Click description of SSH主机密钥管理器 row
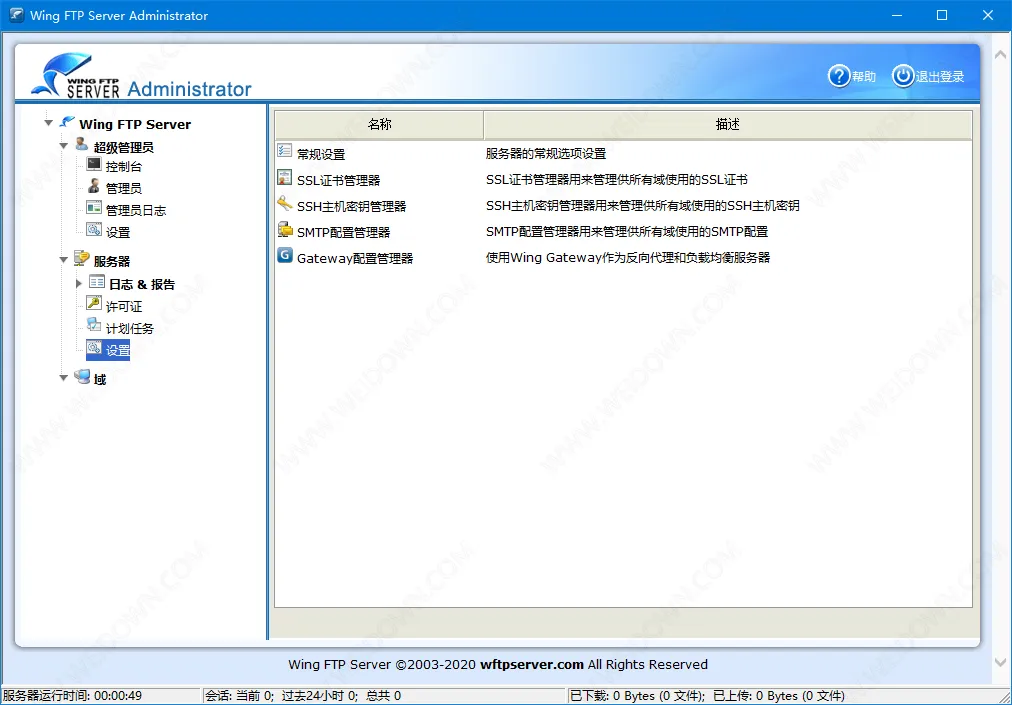The image size is (1012, 705). tap(643, 205)
